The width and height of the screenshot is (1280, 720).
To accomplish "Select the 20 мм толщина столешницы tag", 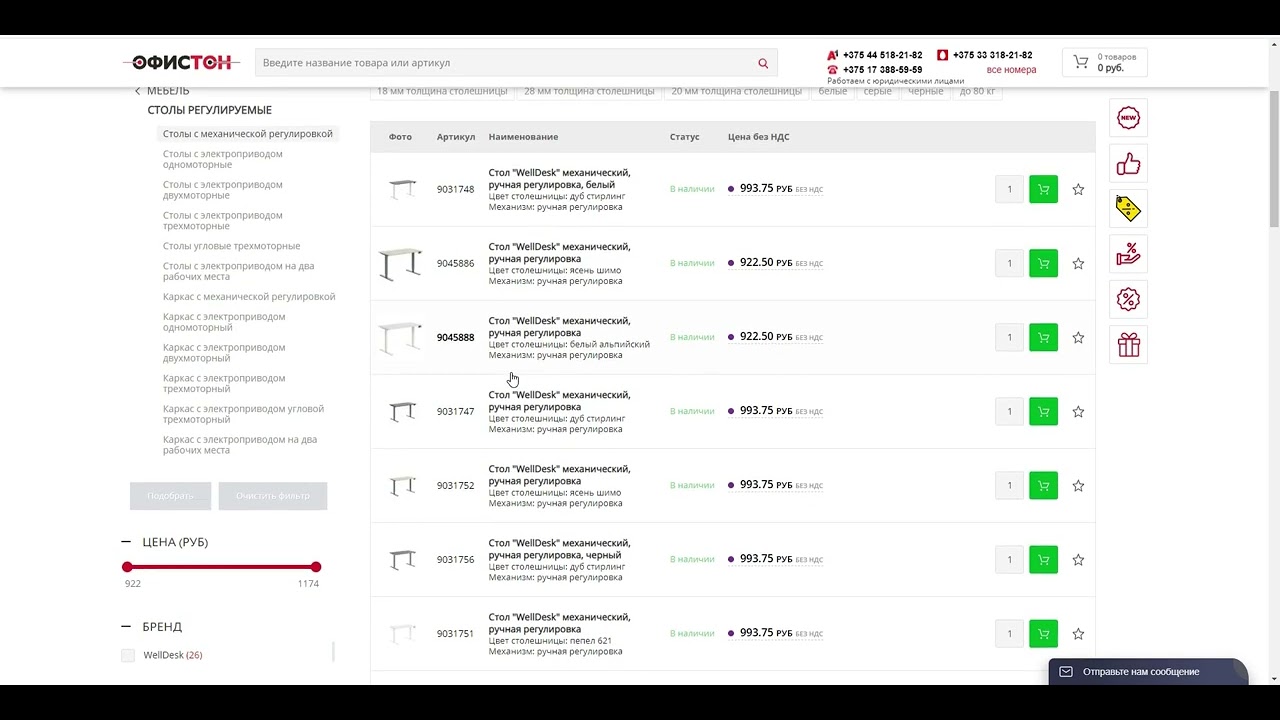I will tap(736, 91).
